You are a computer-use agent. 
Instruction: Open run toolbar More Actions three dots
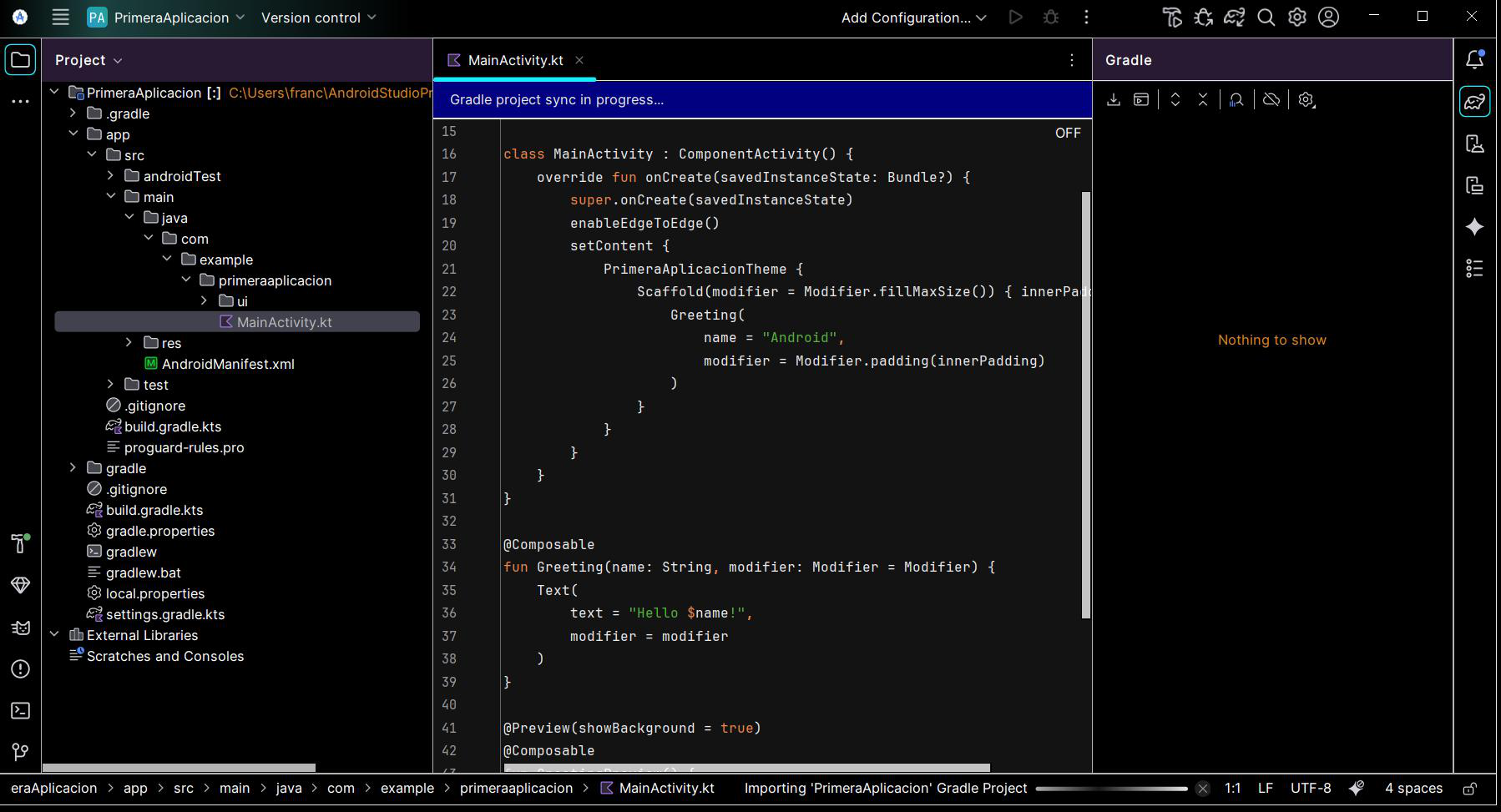coord(1086,18)
